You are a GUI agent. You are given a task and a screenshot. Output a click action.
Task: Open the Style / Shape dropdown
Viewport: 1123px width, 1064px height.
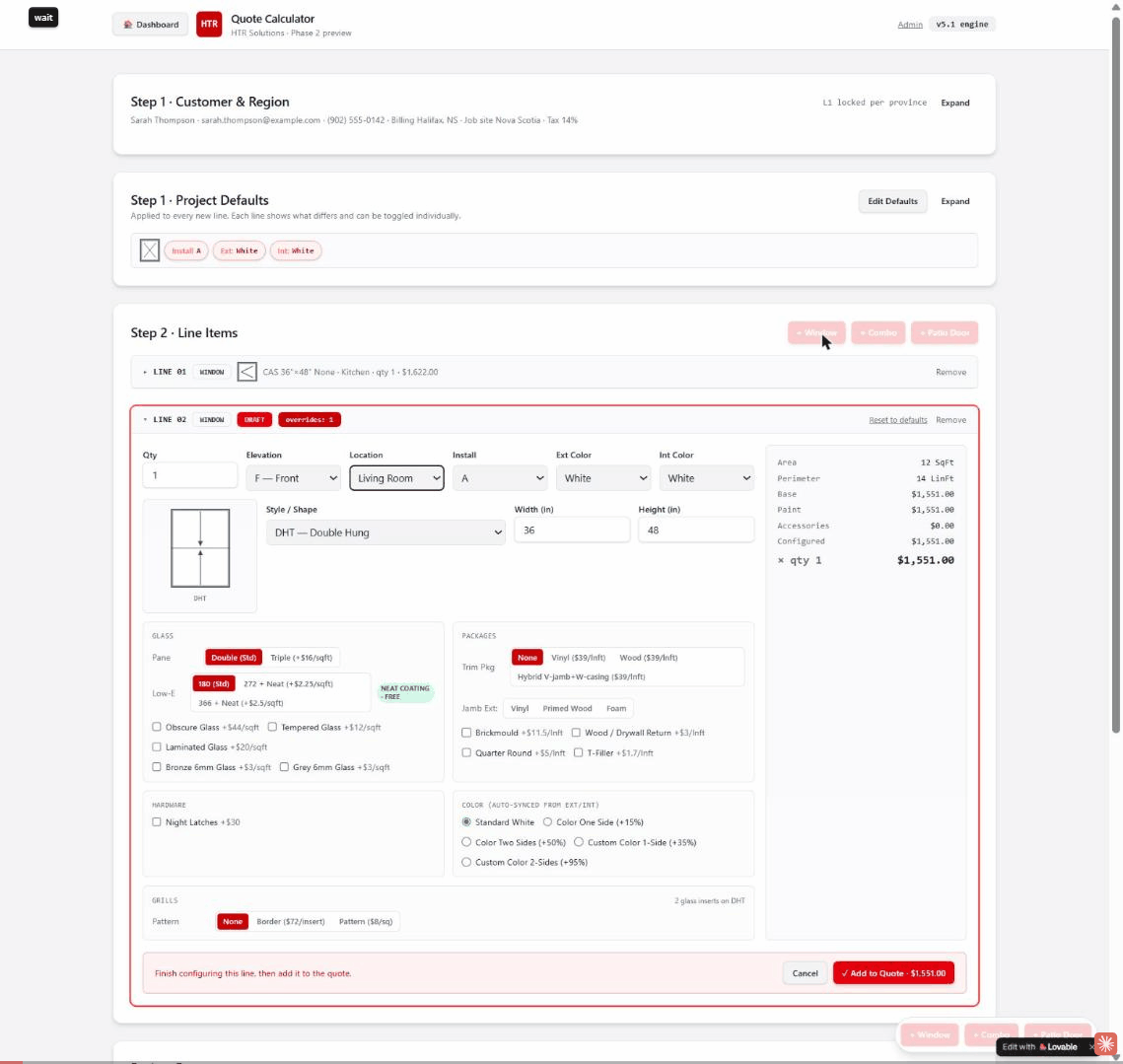386,532
